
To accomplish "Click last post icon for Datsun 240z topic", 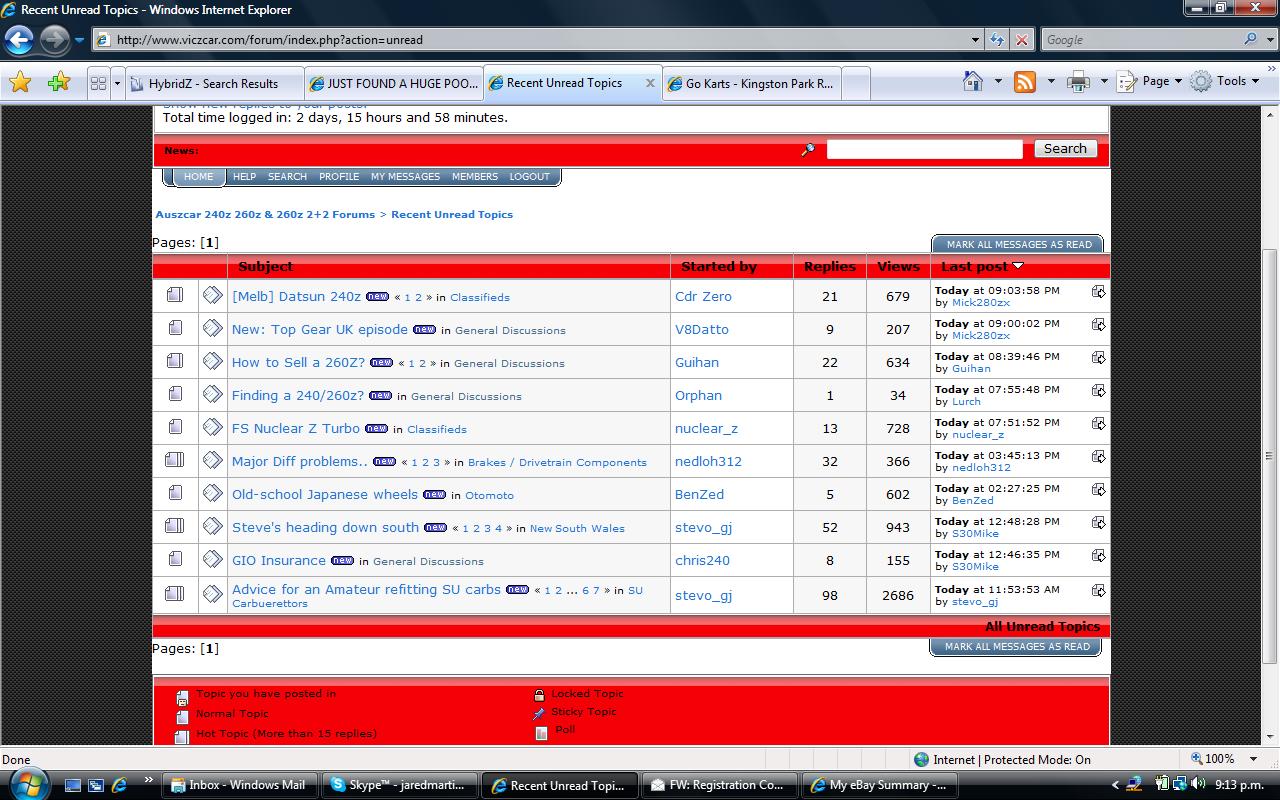I will coord(1098,292).
